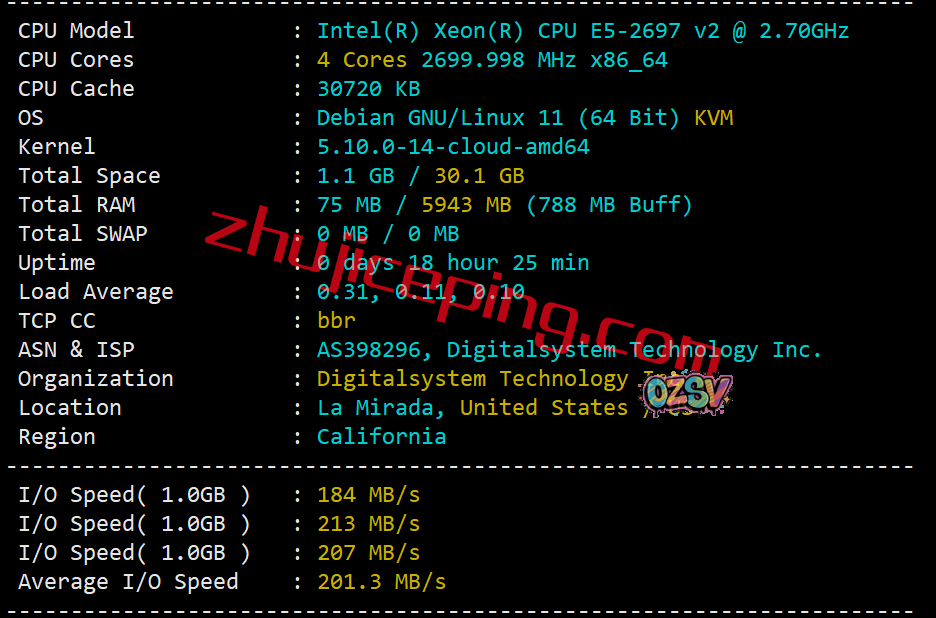The width and height of the screenshot is (936, 618).
Task: Click the California region value
Action: point(381,437)
